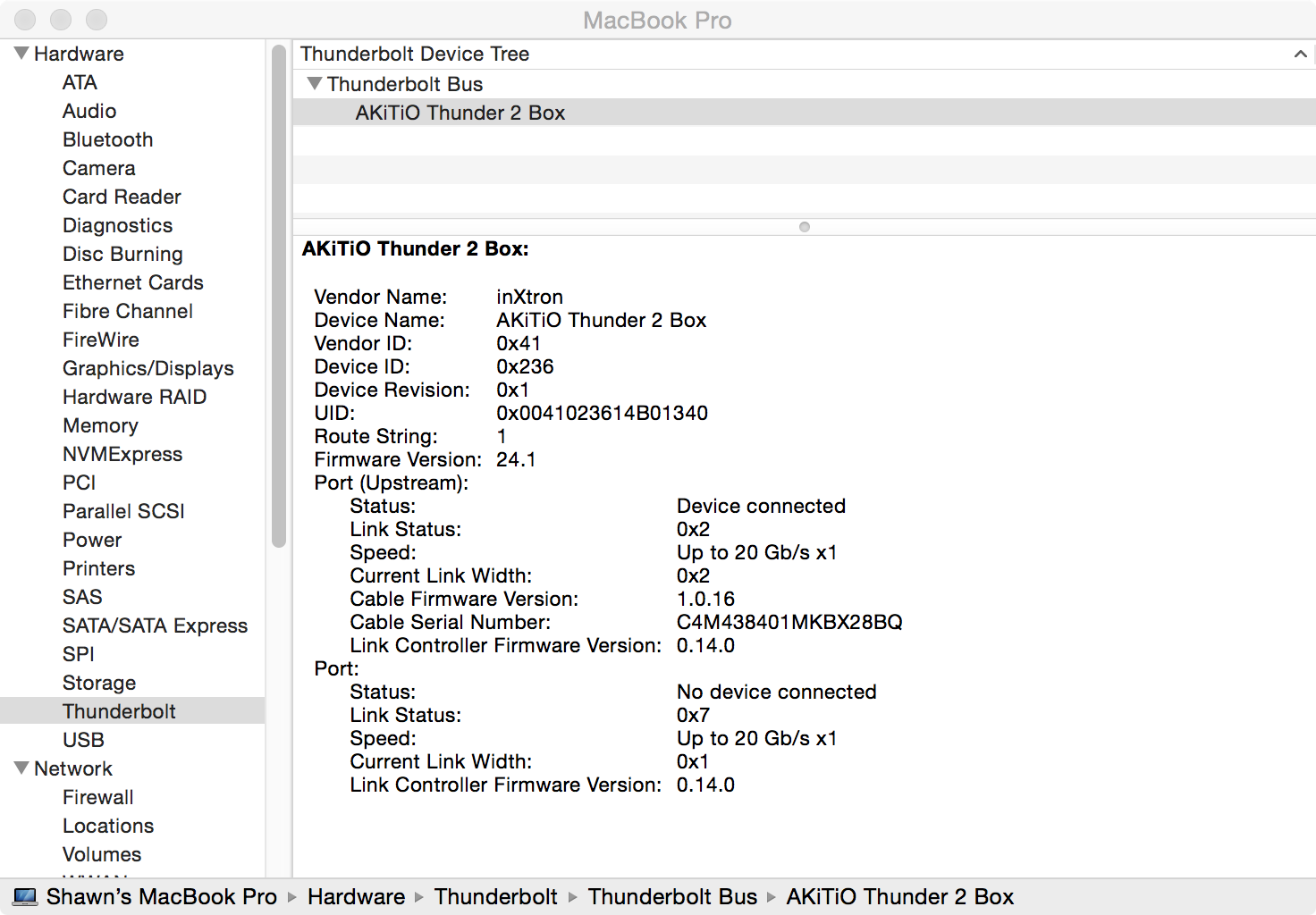The width and height of the screenshot is (1316, 915).
Task: Open Storage info
Action: [99, 683]
